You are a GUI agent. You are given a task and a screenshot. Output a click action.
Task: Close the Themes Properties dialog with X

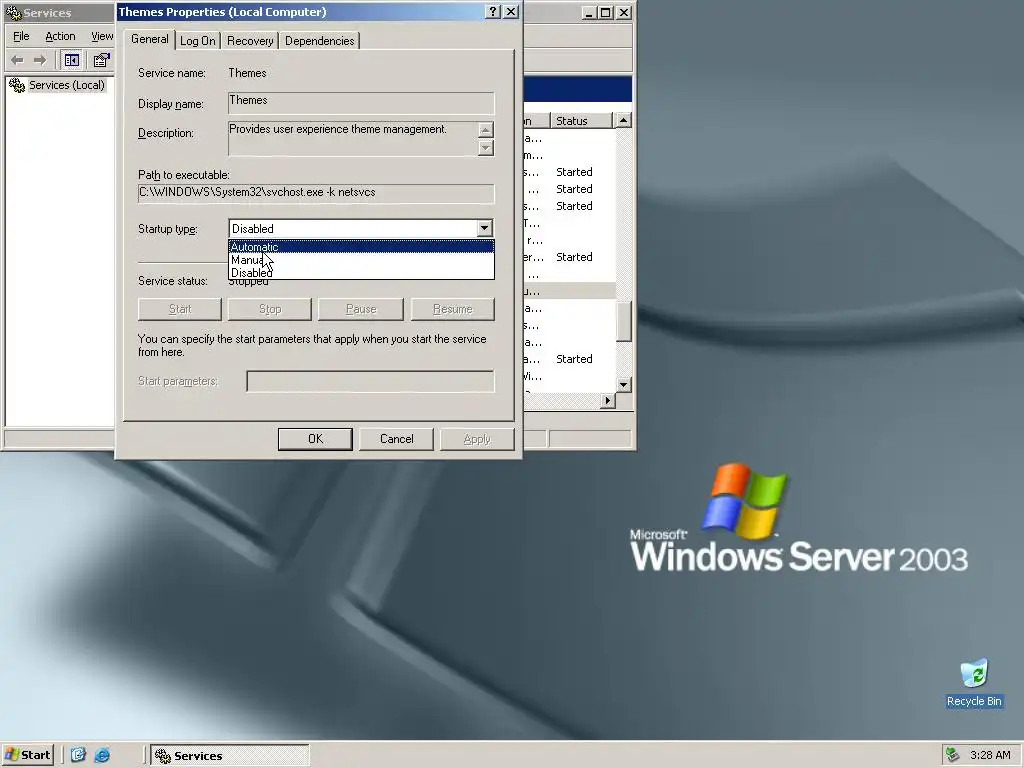click(511, 12)
